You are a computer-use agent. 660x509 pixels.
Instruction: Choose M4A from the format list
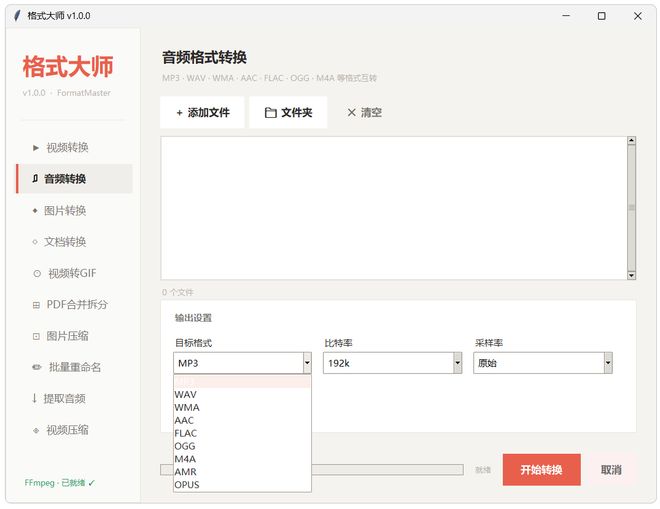click(242, 459)
